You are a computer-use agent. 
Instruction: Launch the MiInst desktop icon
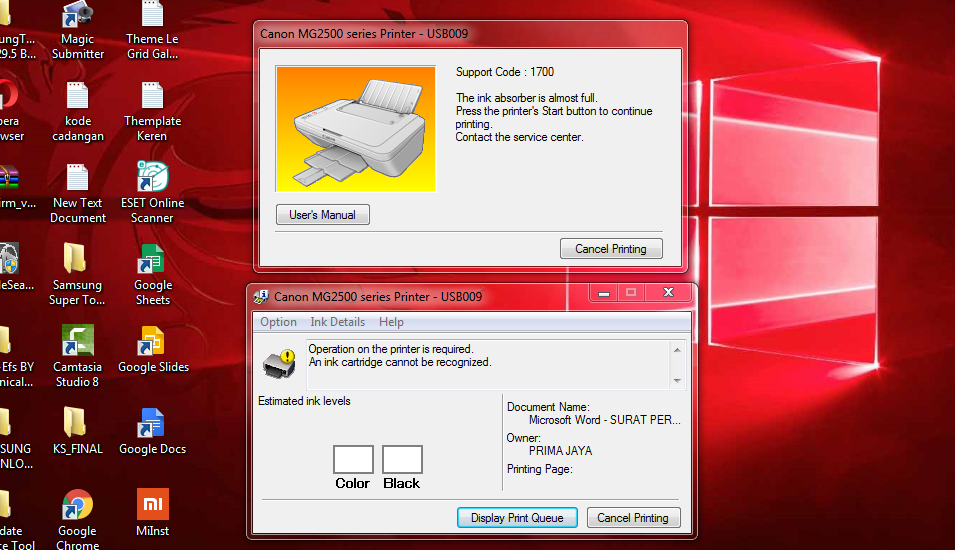point(152,513)
